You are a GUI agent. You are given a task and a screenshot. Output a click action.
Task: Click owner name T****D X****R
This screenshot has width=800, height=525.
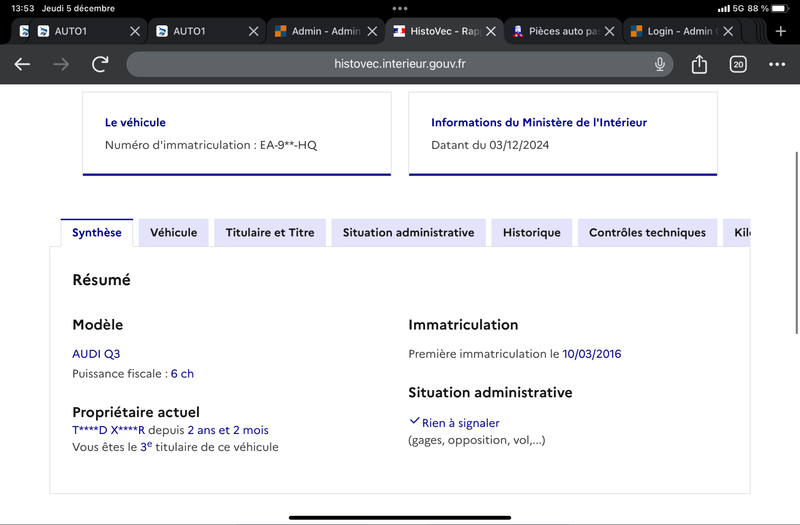(109, 430)
